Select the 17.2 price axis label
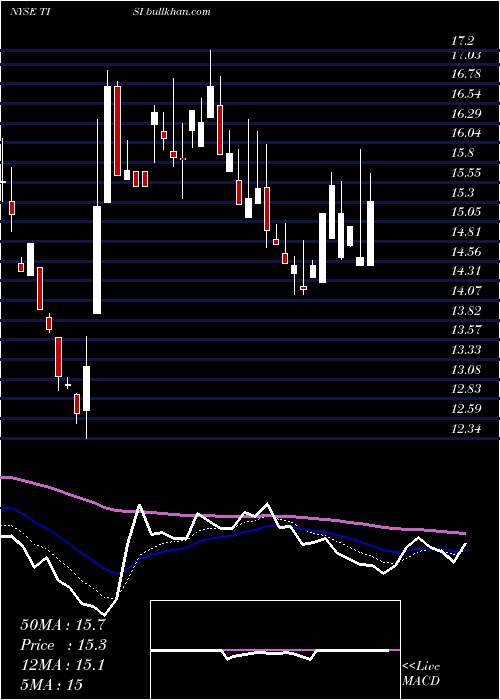Screen dimensions: 500x700 click(x=462, y=41)
